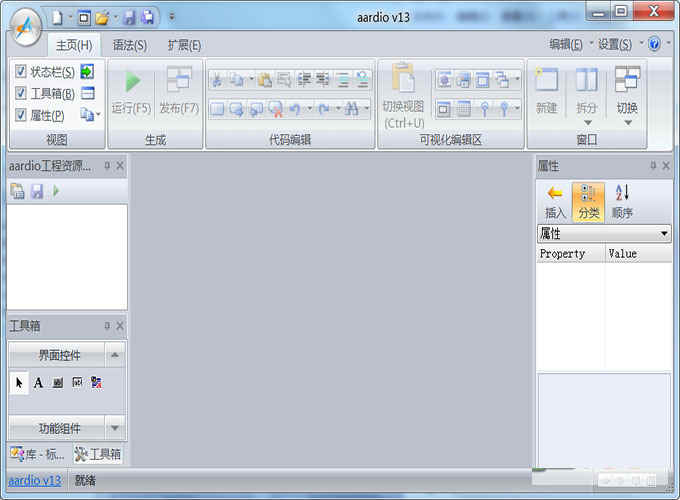Screen dimensions: 680x500
Task: Click the 新建 window button
Action: [546, 90]
